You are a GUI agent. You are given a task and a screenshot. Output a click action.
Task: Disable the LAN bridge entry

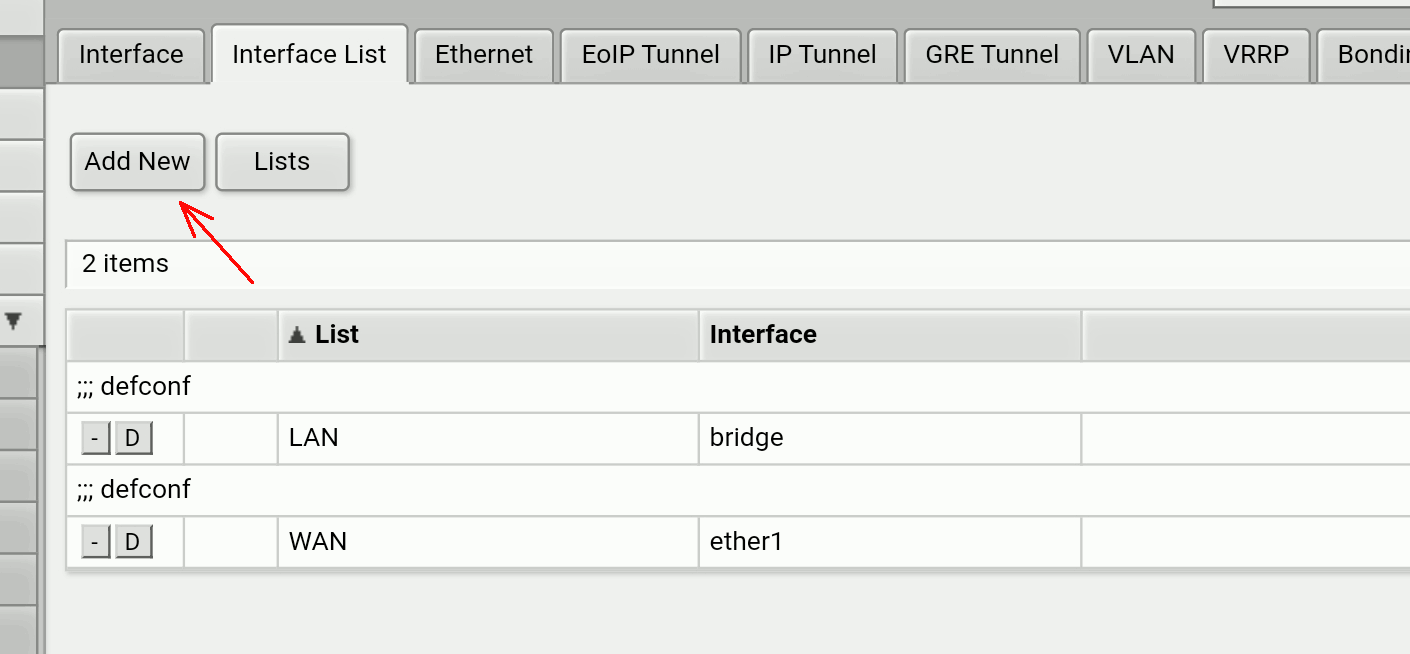[133, 438]
